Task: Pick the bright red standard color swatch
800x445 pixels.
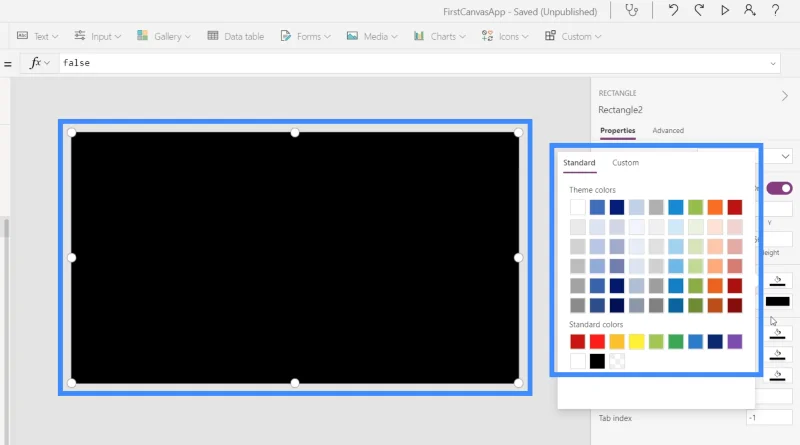Action: (x=597, y=341)
